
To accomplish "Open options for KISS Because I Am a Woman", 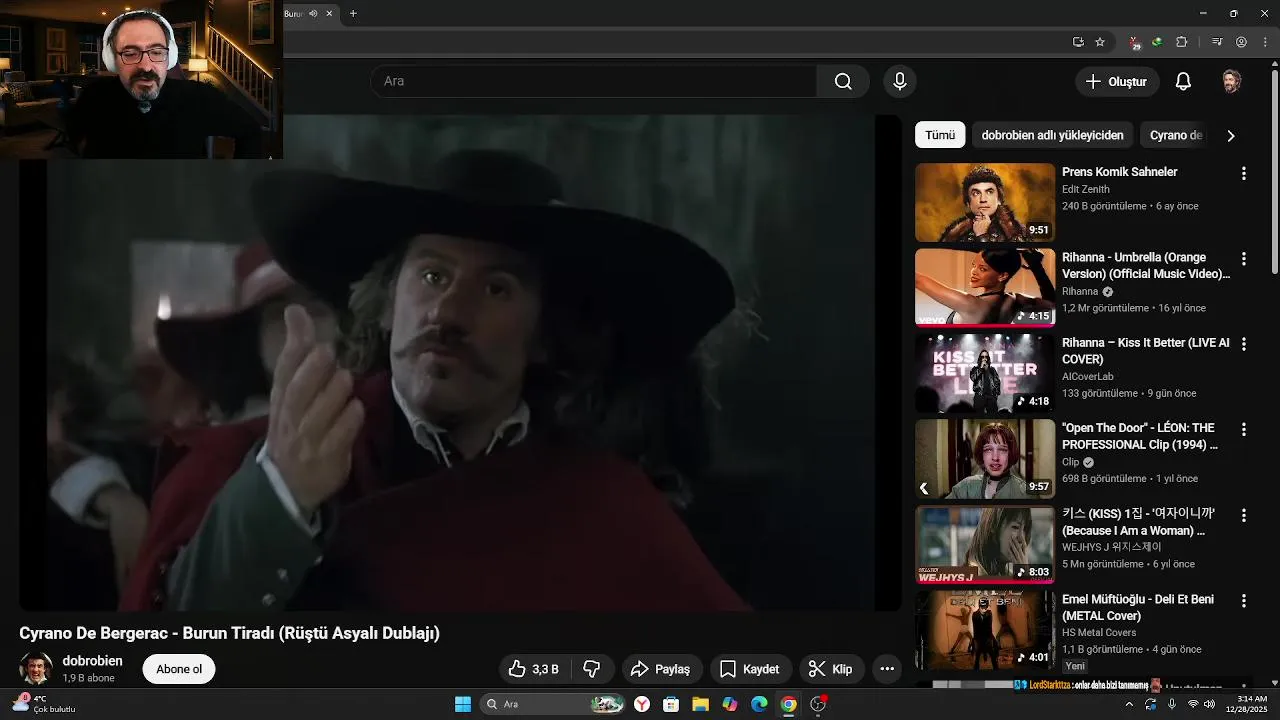I will pos(1244,516).
